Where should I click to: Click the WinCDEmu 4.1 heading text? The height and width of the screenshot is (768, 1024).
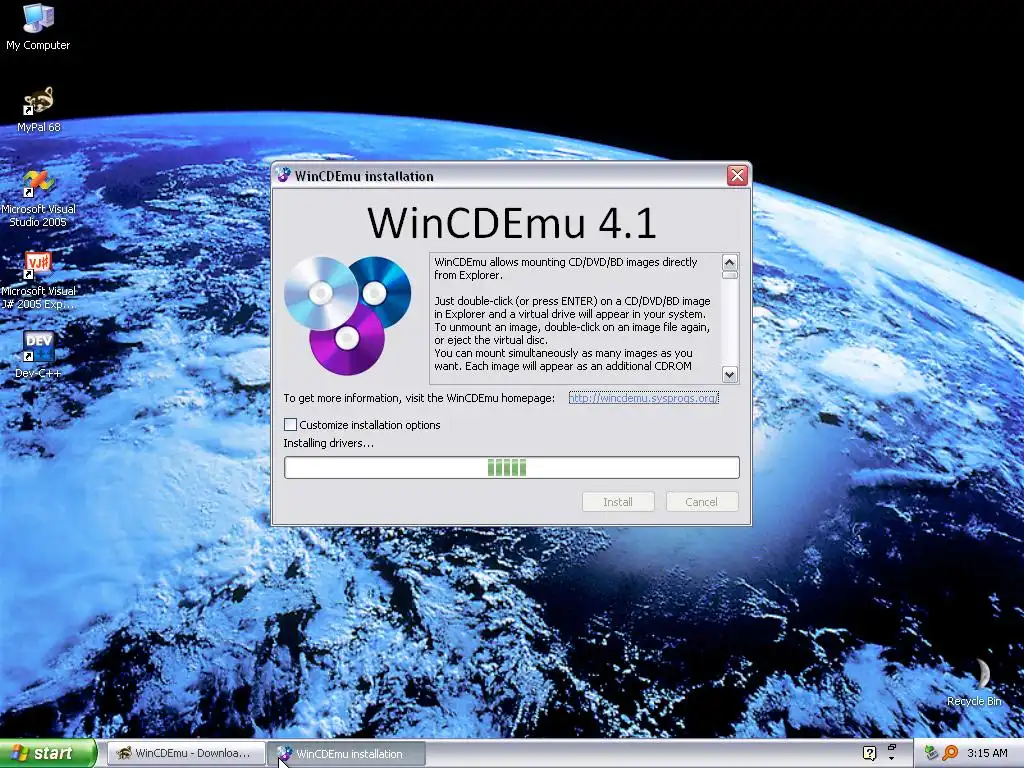click(x=511, y=223)
